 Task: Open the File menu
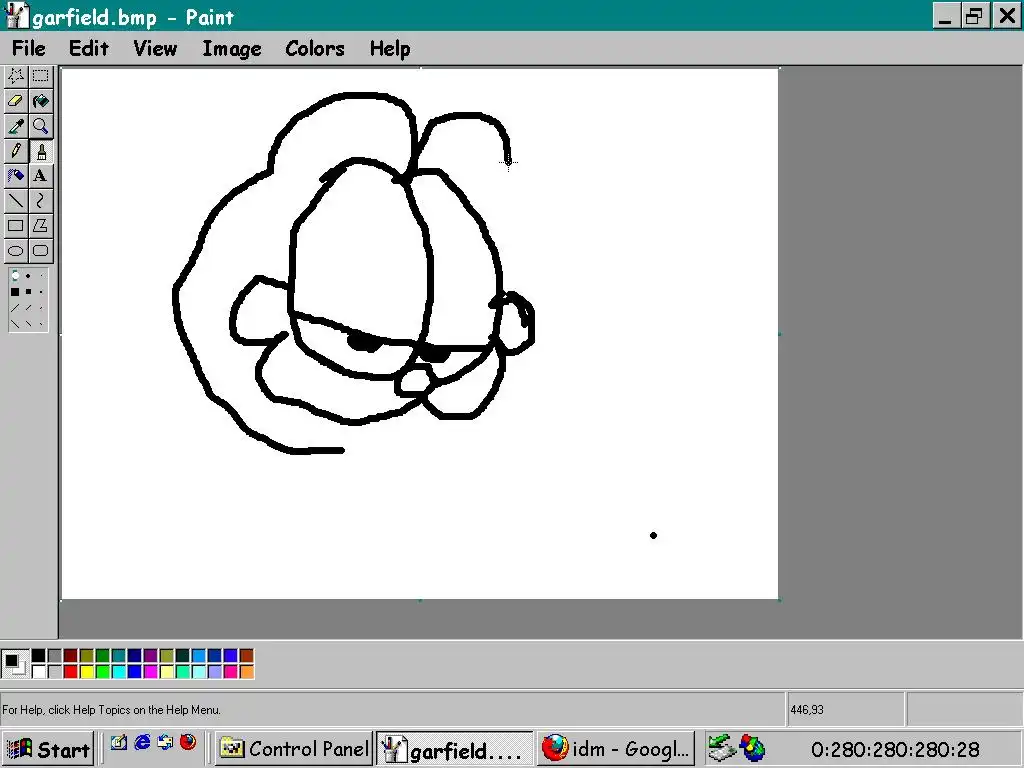click(29, 48)
